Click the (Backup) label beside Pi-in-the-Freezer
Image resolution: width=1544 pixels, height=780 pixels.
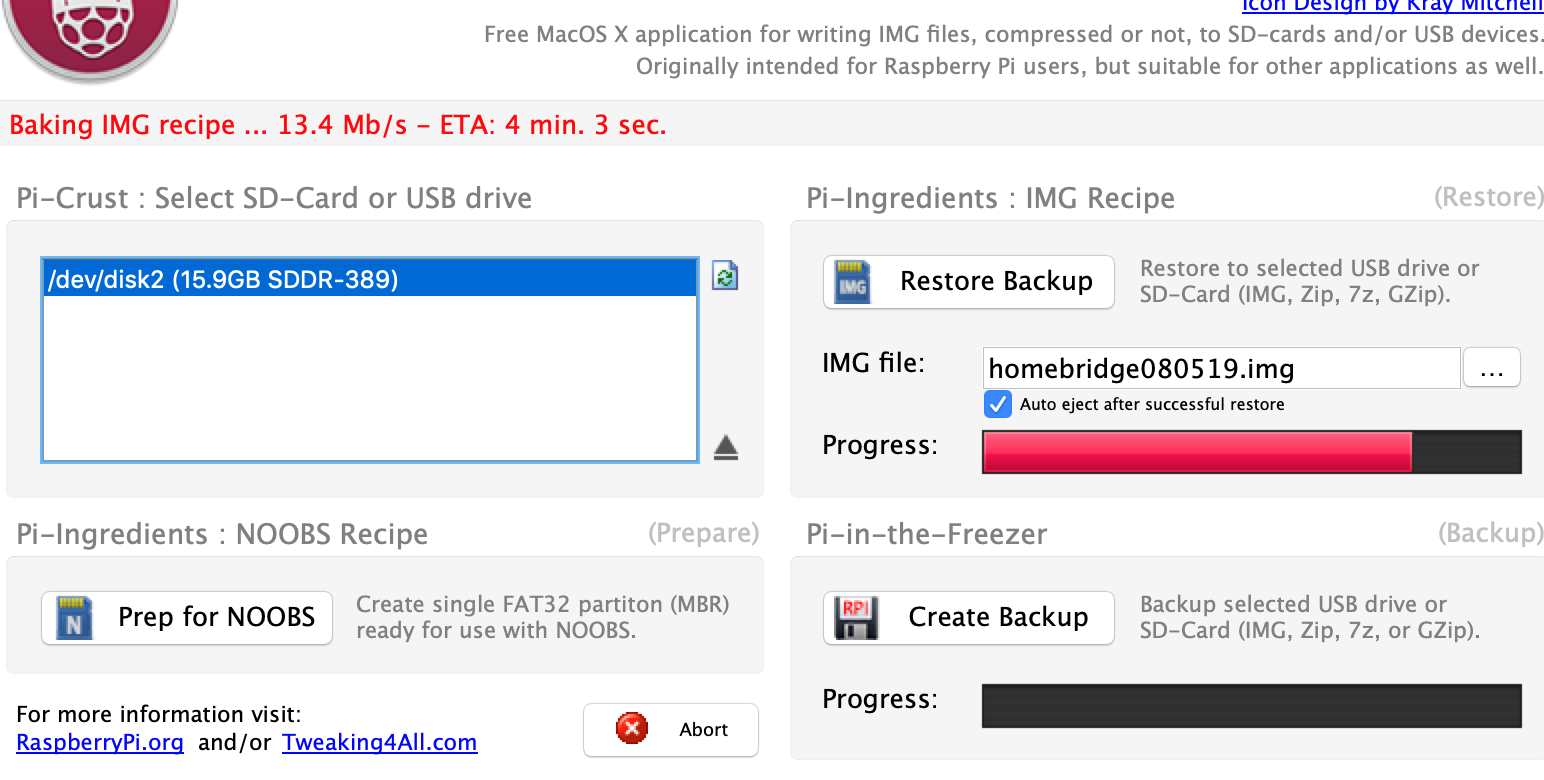tap(1490, 533)
